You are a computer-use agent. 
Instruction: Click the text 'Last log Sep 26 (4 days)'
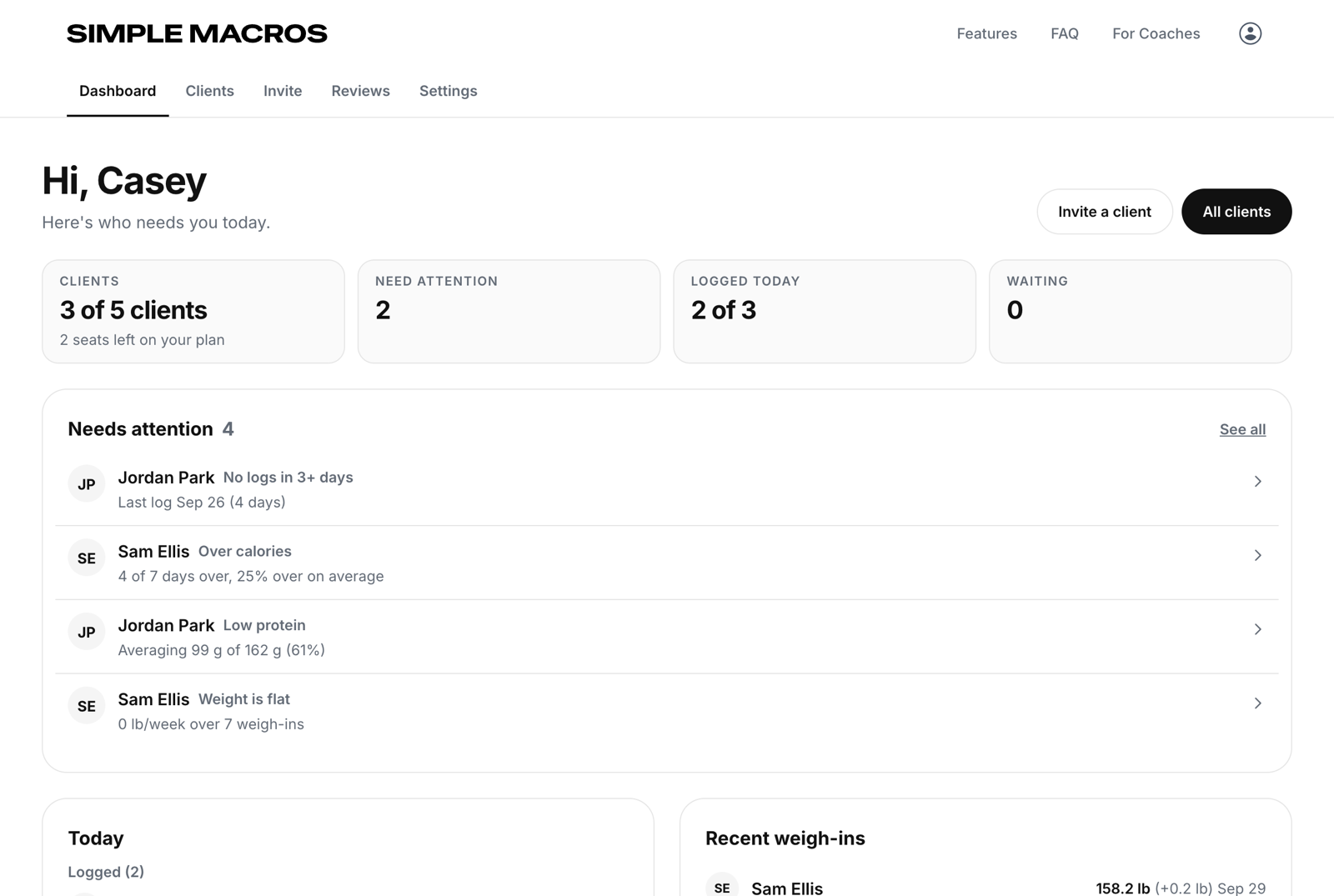point(202,502)
